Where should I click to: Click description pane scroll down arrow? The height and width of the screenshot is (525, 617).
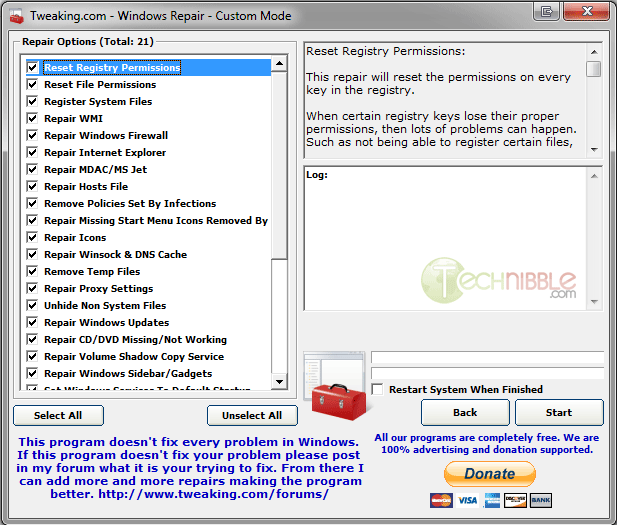pyautogui.click(x=594, y=150)
